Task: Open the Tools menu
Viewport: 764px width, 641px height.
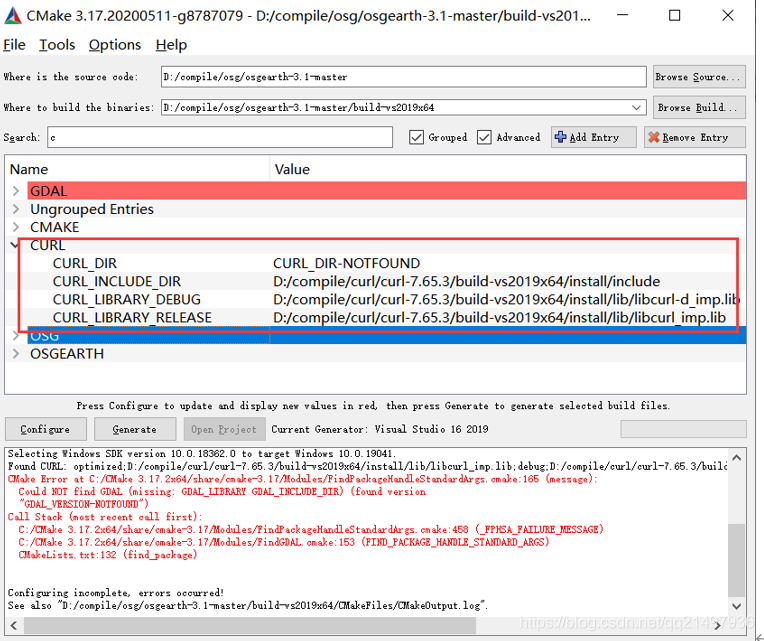Action: point(57,45)
